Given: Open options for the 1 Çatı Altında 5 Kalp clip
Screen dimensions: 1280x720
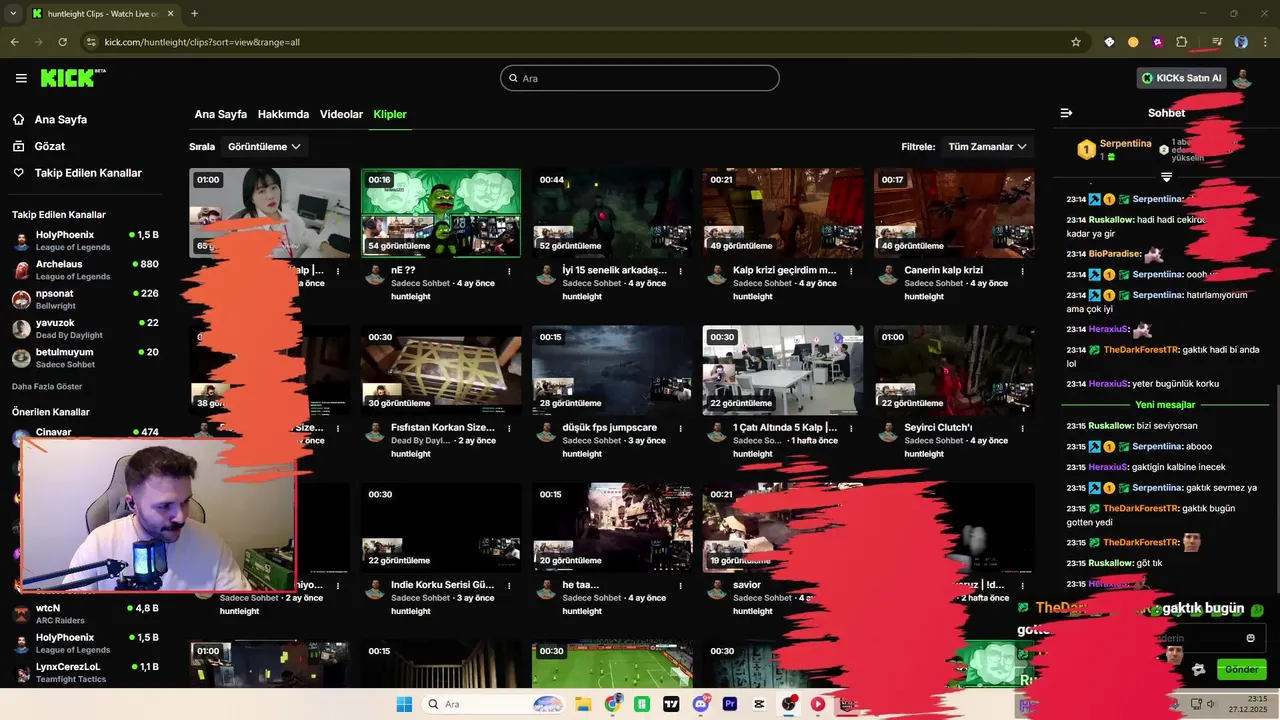Looking at the screenshot, I should [851, 428].
